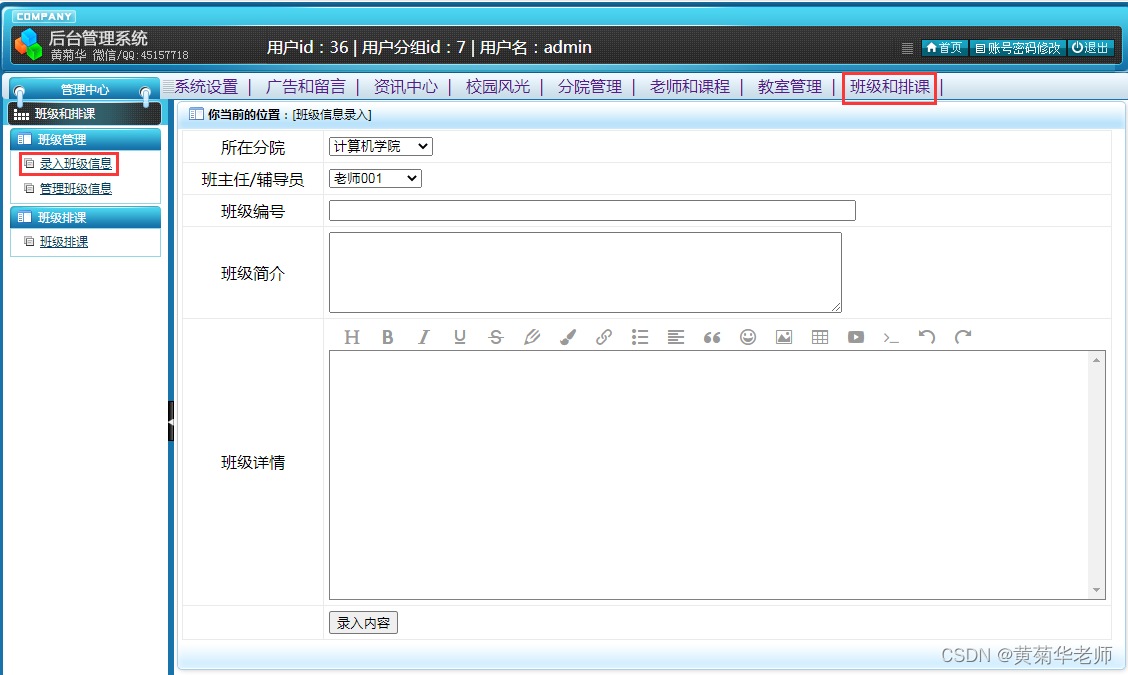Open the 班级排课 sidebar link
This screenshot has width=1128, height=675.
pos(64,242)
